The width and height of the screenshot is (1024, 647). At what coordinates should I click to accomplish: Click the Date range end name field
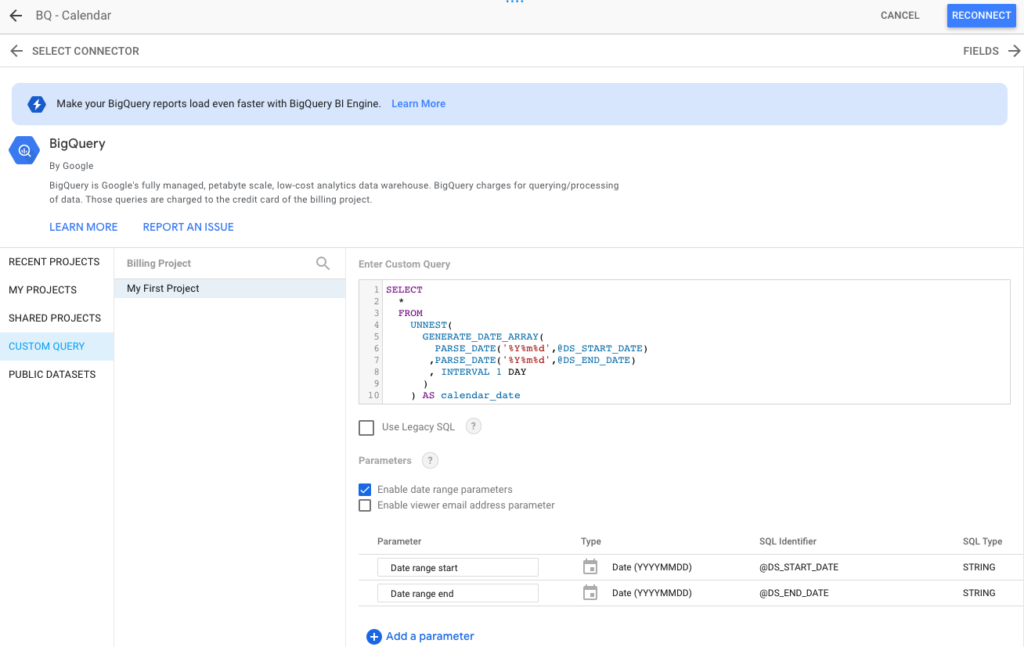(x=458, y=593)
